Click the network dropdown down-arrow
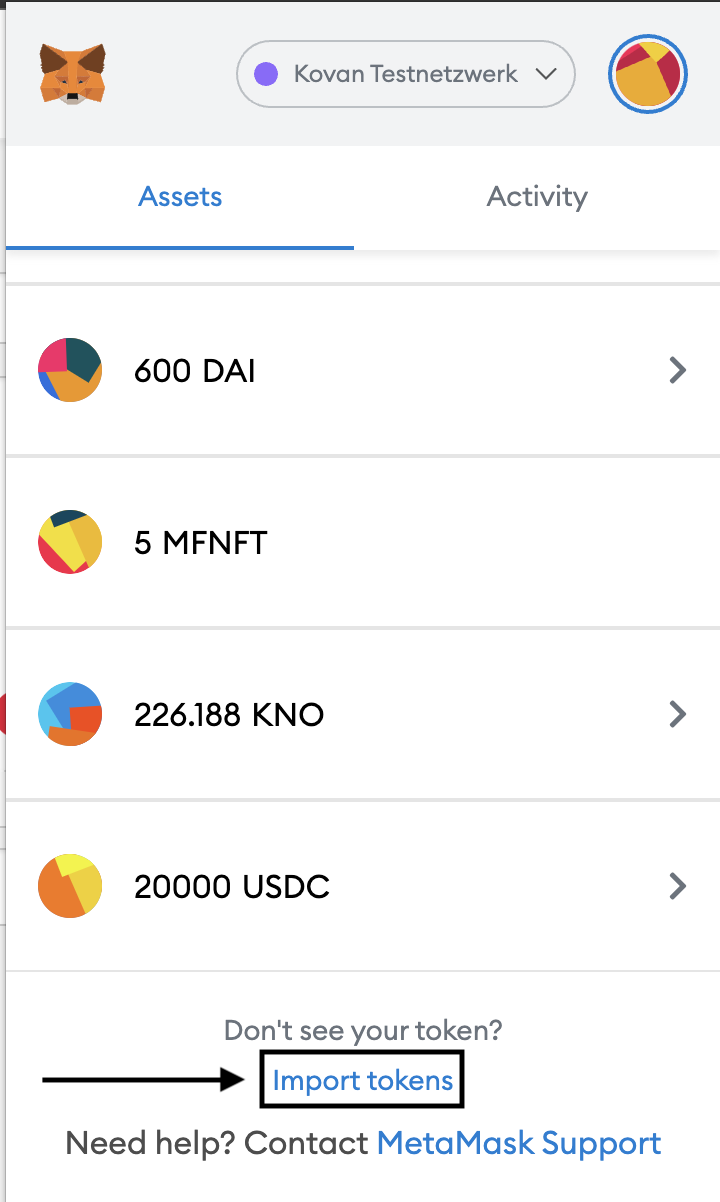The image size is (720, 1202). point(545,74)
